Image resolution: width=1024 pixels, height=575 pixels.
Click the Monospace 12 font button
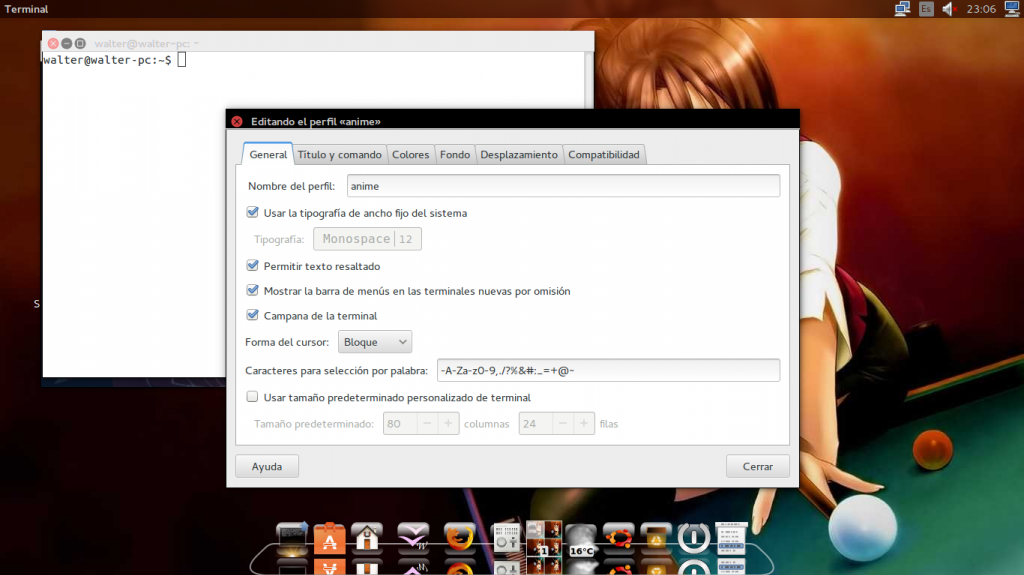click(368, 239)
